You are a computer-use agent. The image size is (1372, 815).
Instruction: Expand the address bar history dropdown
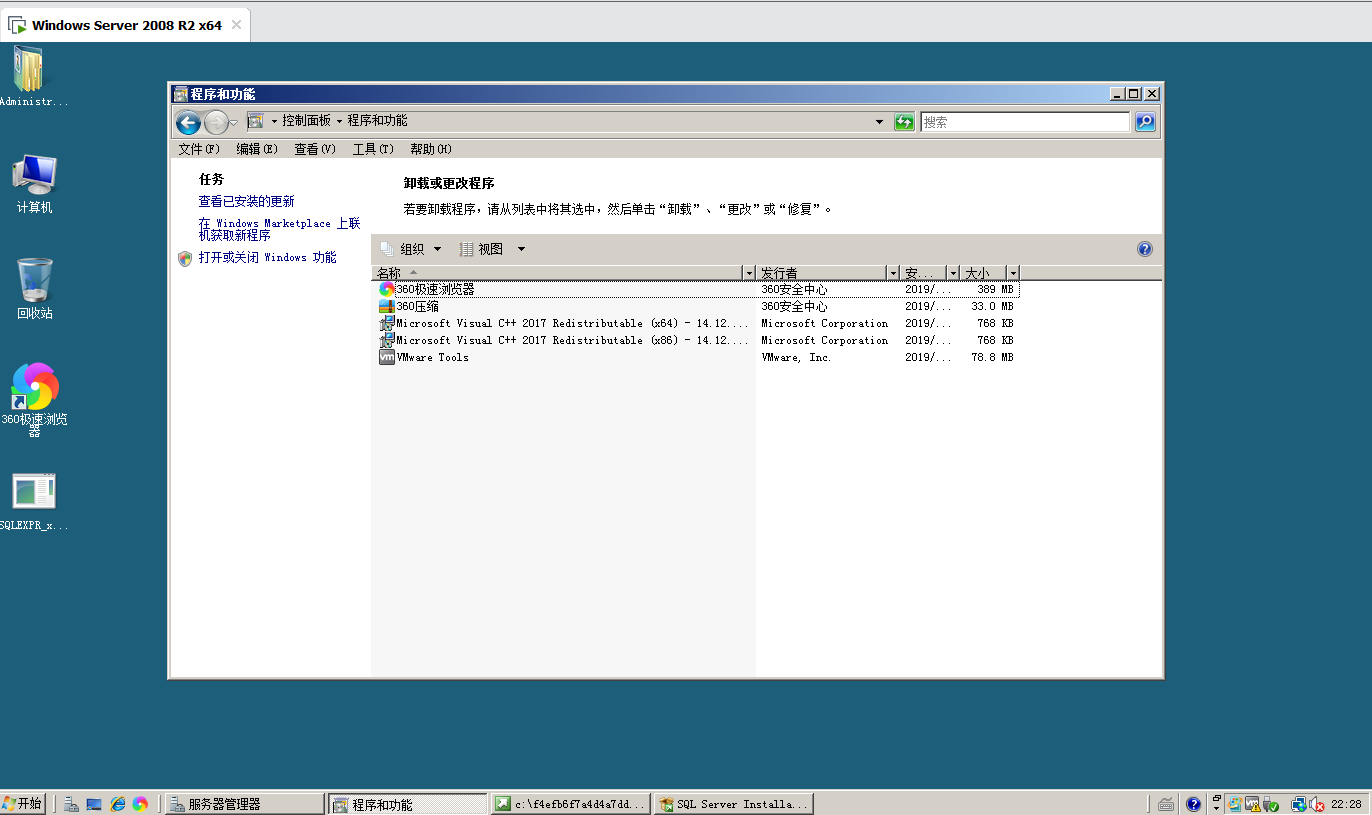tap(879, 122)
